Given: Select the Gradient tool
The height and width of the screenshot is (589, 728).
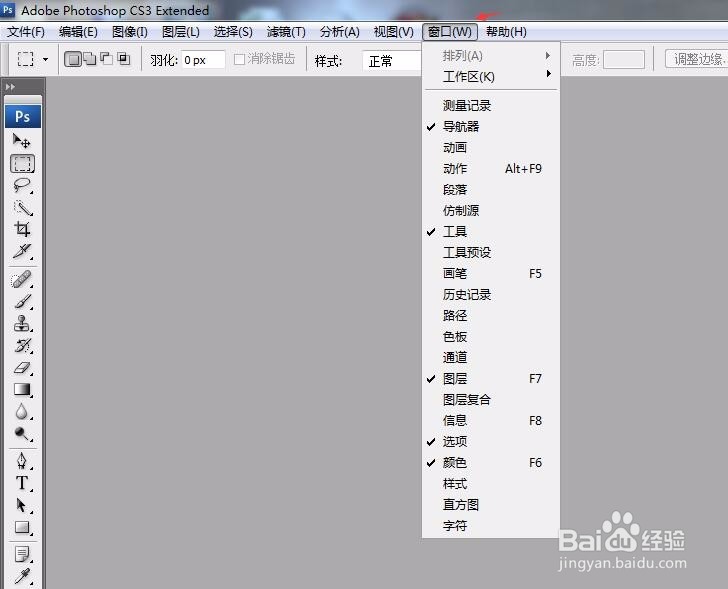Looking at the screenshot, I should pos(22,390).
